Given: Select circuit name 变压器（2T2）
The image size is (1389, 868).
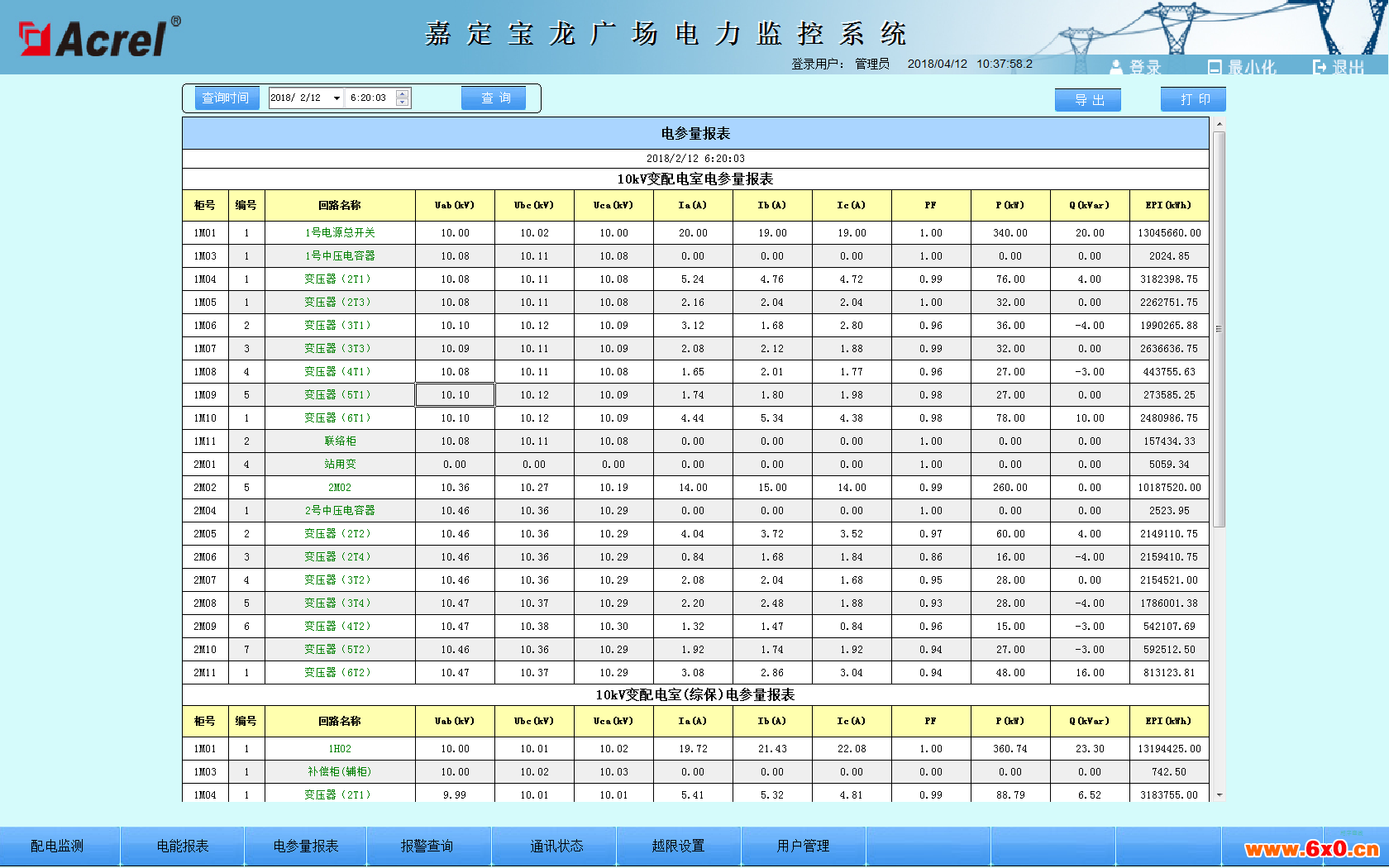Looking at the screenshot, I should tap(337, 534).
